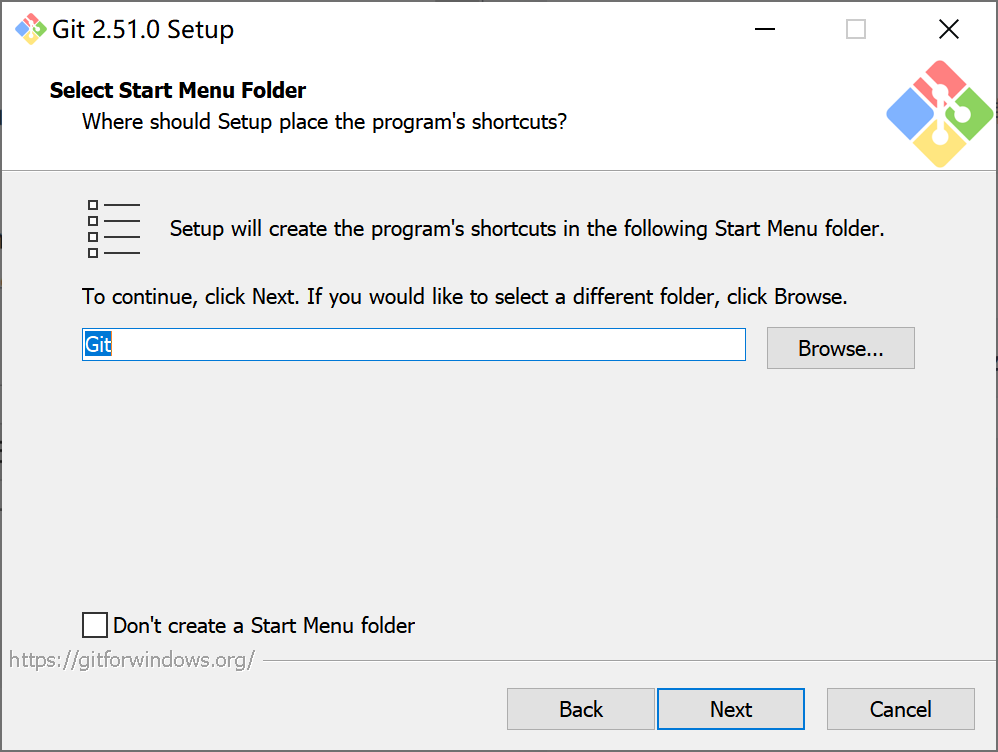The width and height of the screenshot is (998, 752).
Task: Select the colorful Git diamond logo graphic
Action: (x=938, y=113)
